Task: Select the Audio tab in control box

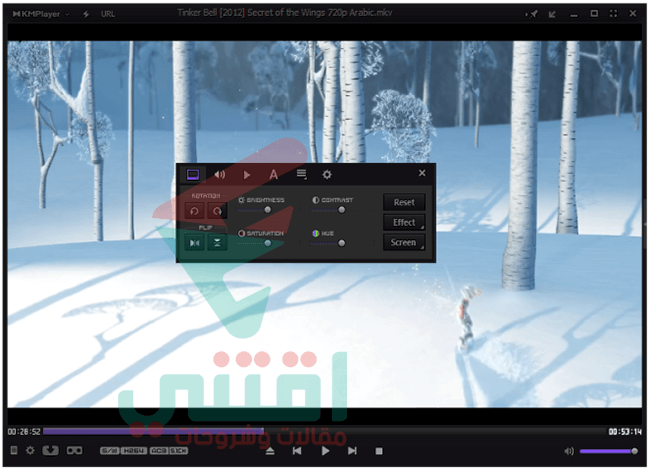Action: pyautogui.click(x=220, y=174)
